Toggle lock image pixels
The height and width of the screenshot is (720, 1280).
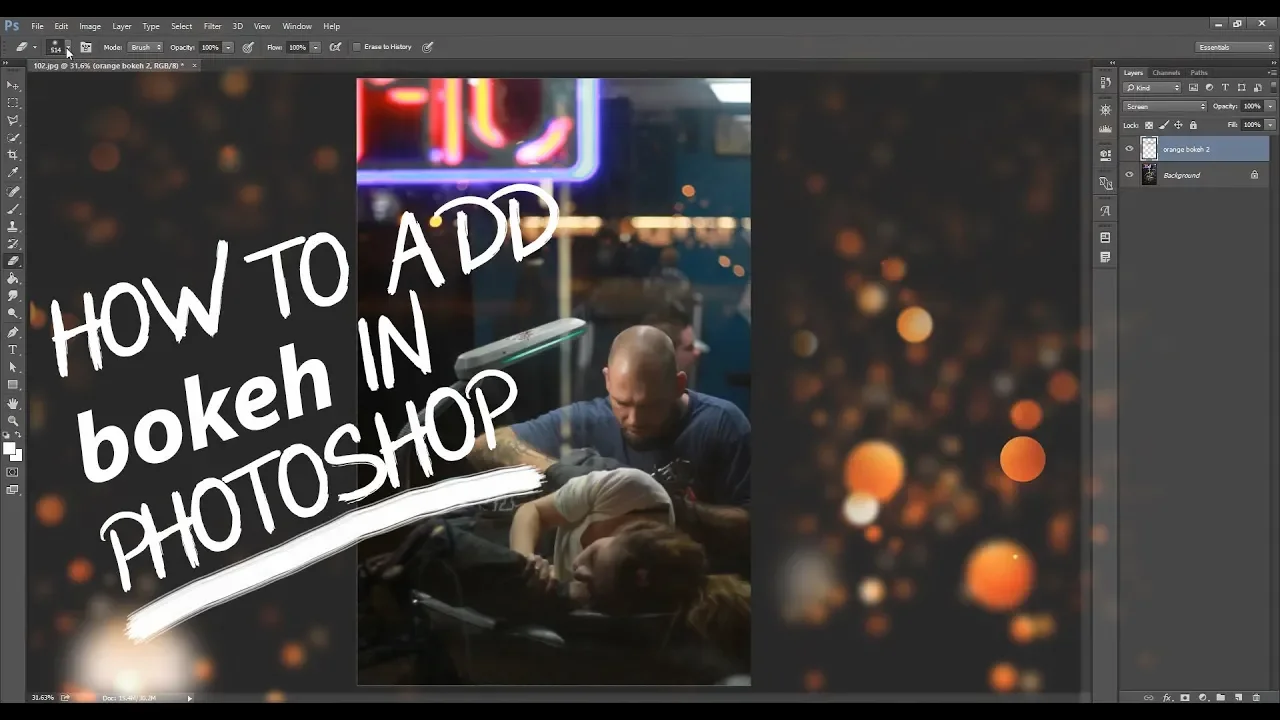1164,125
